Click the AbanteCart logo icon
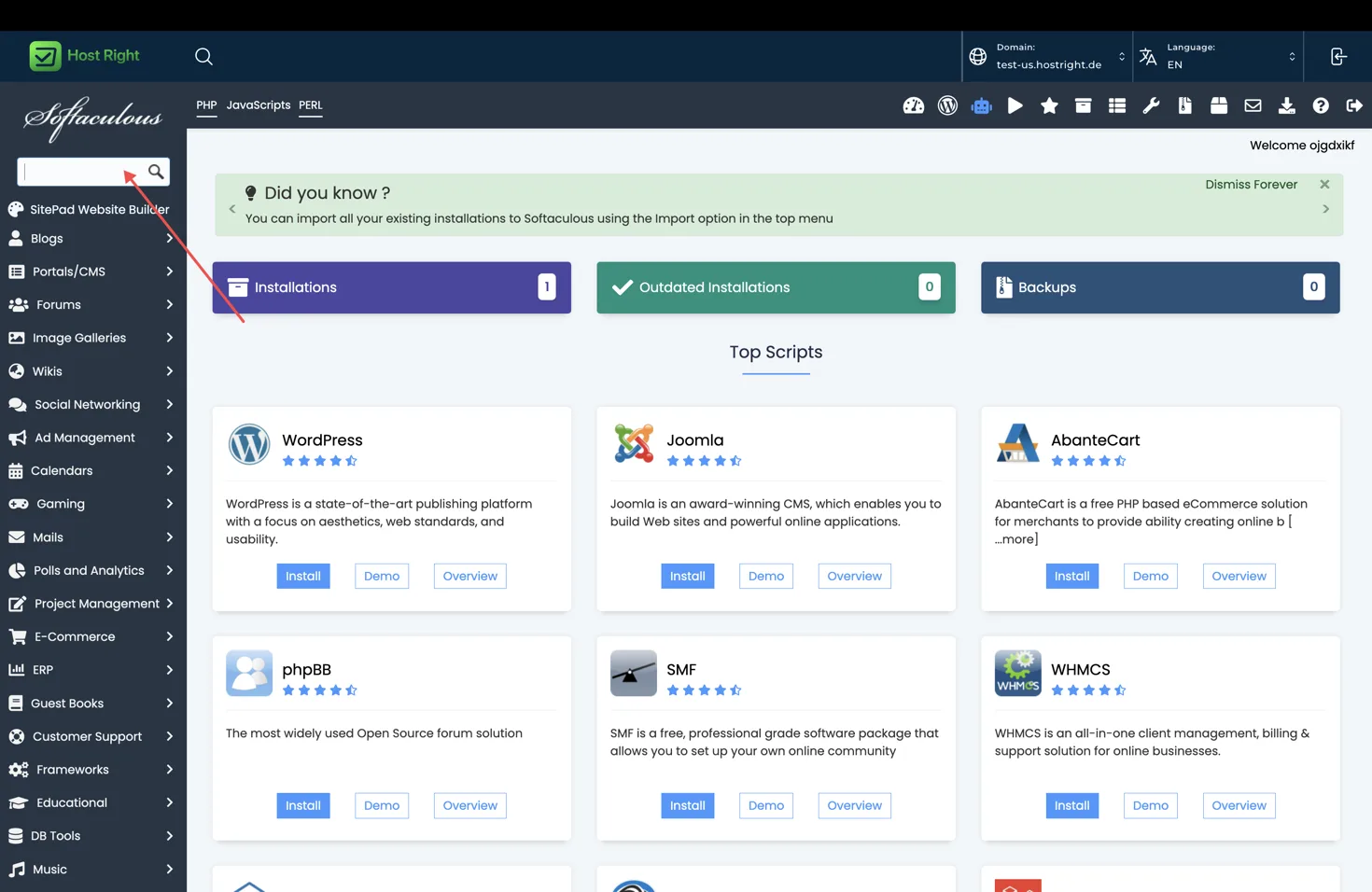The height and width of the screenshot is (892, 1372). click(1017, 444)
